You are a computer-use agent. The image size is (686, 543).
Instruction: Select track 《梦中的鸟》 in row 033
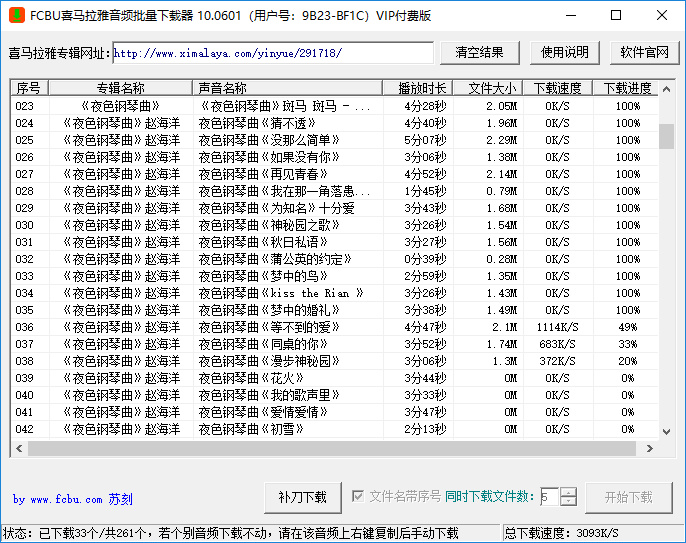263,277
